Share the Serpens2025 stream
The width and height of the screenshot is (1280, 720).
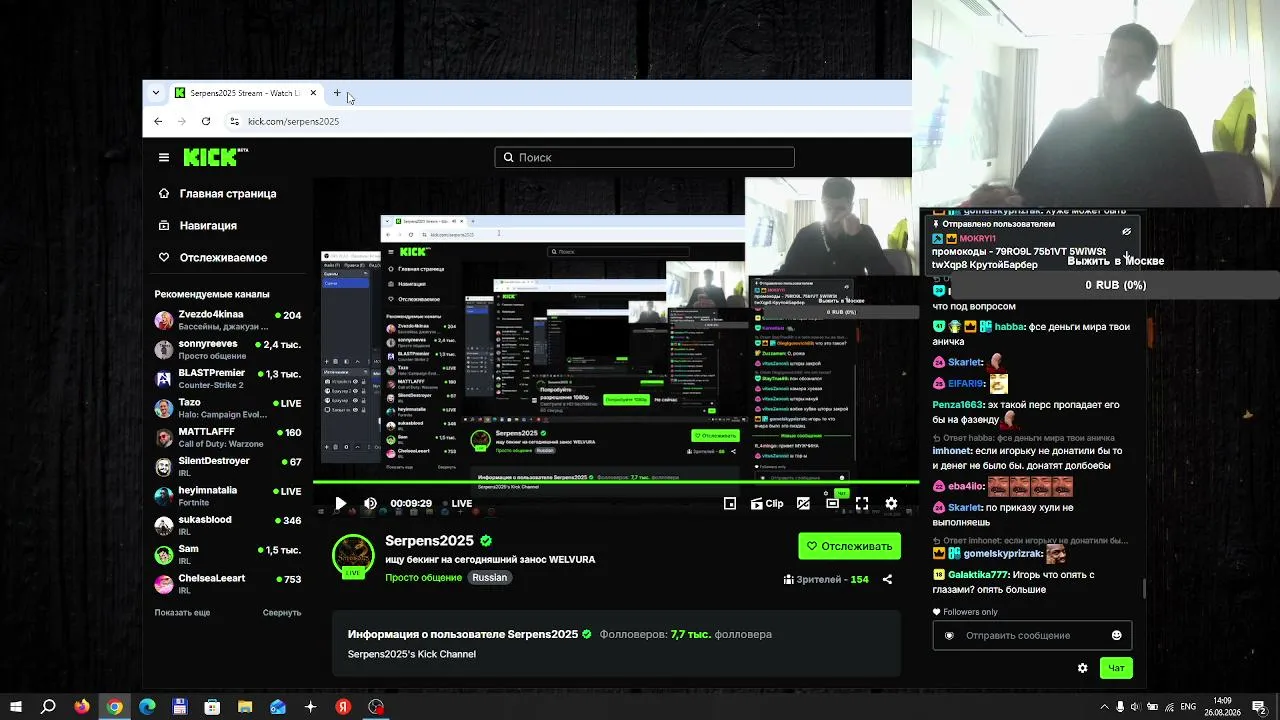pyautogui.click(x=887, y=579)
